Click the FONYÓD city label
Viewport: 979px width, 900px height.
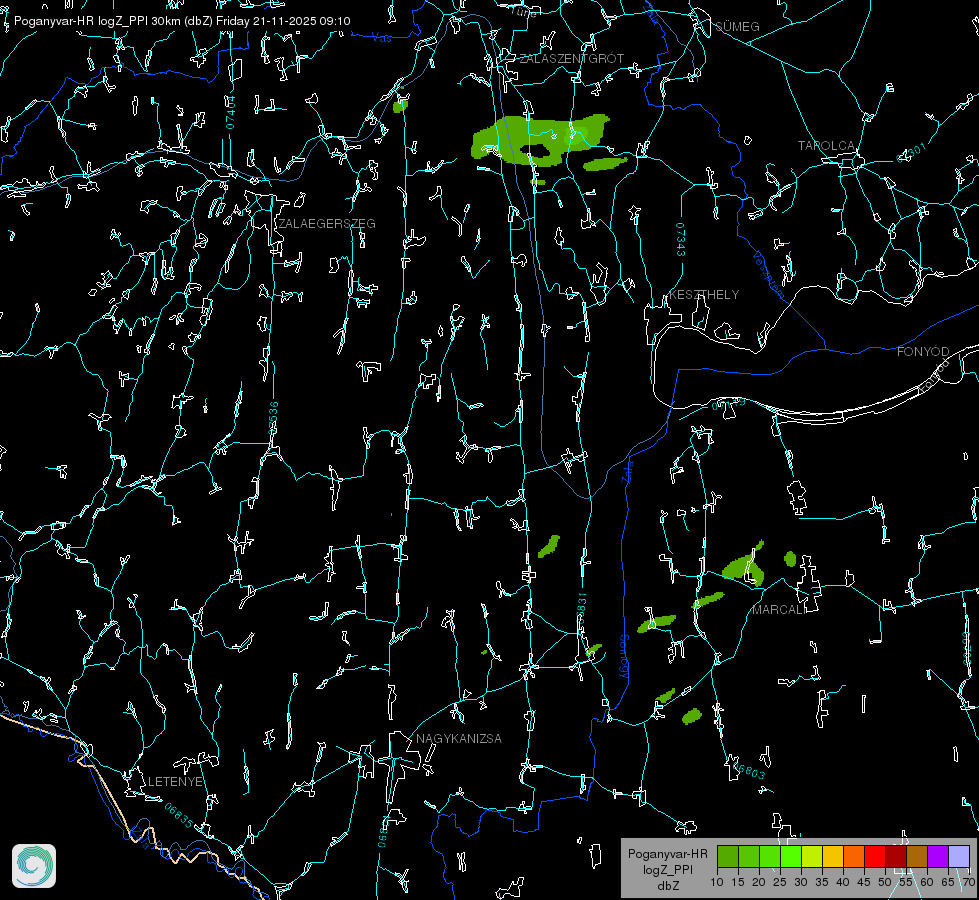pos(923,352)
